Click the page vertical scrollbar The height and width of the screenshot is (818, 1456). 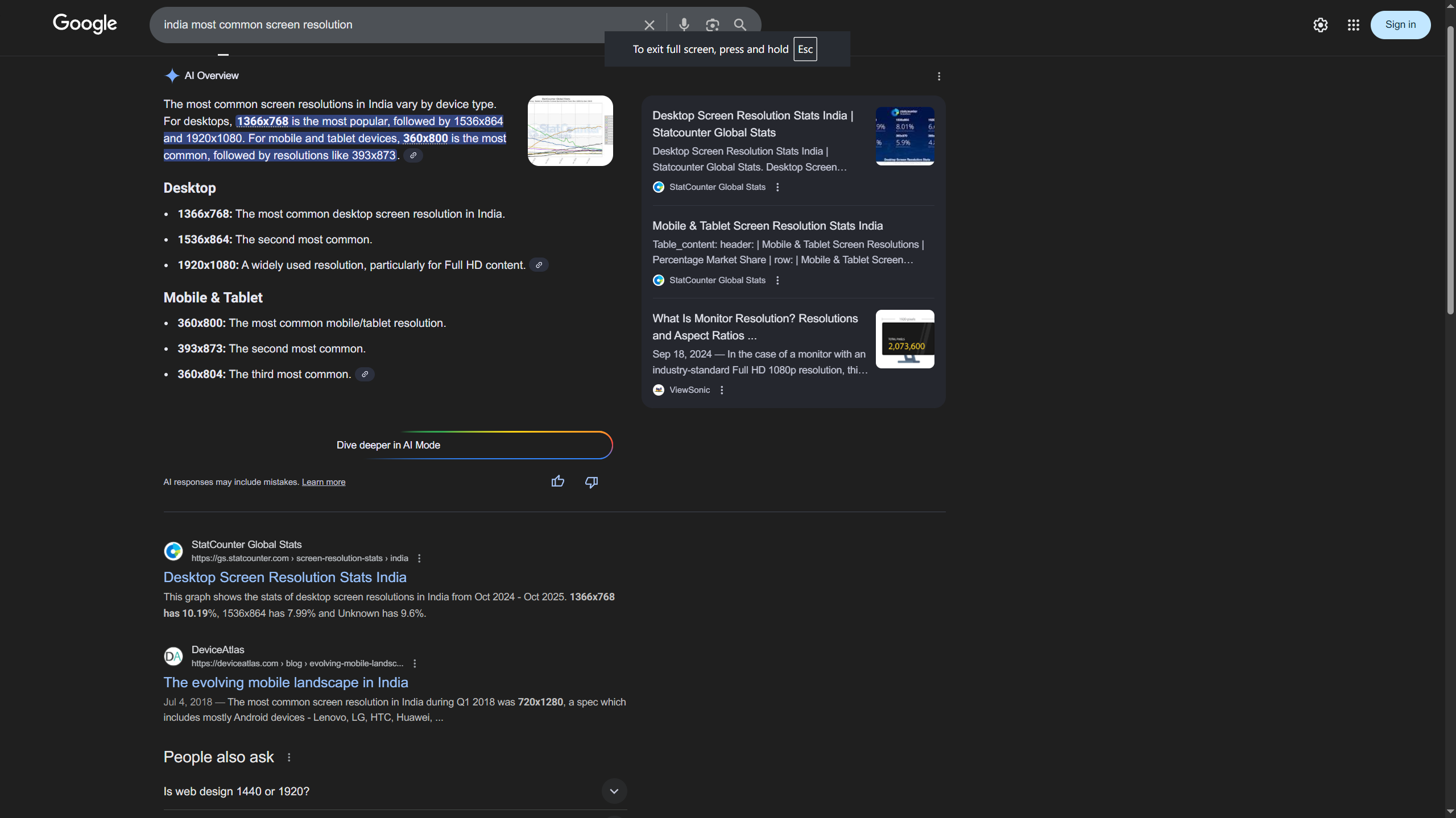tap(1450, 171)
